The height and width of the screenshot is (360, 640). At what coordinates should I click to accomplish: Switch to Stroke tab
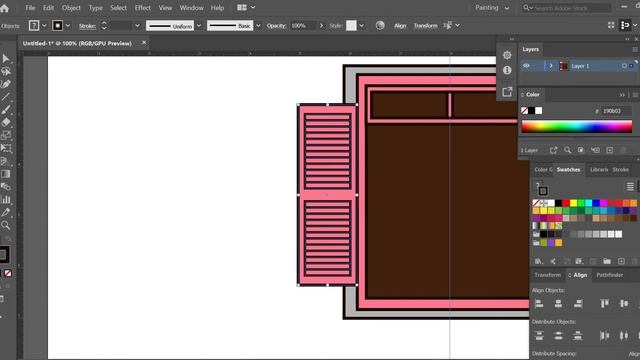click(620, 169)
